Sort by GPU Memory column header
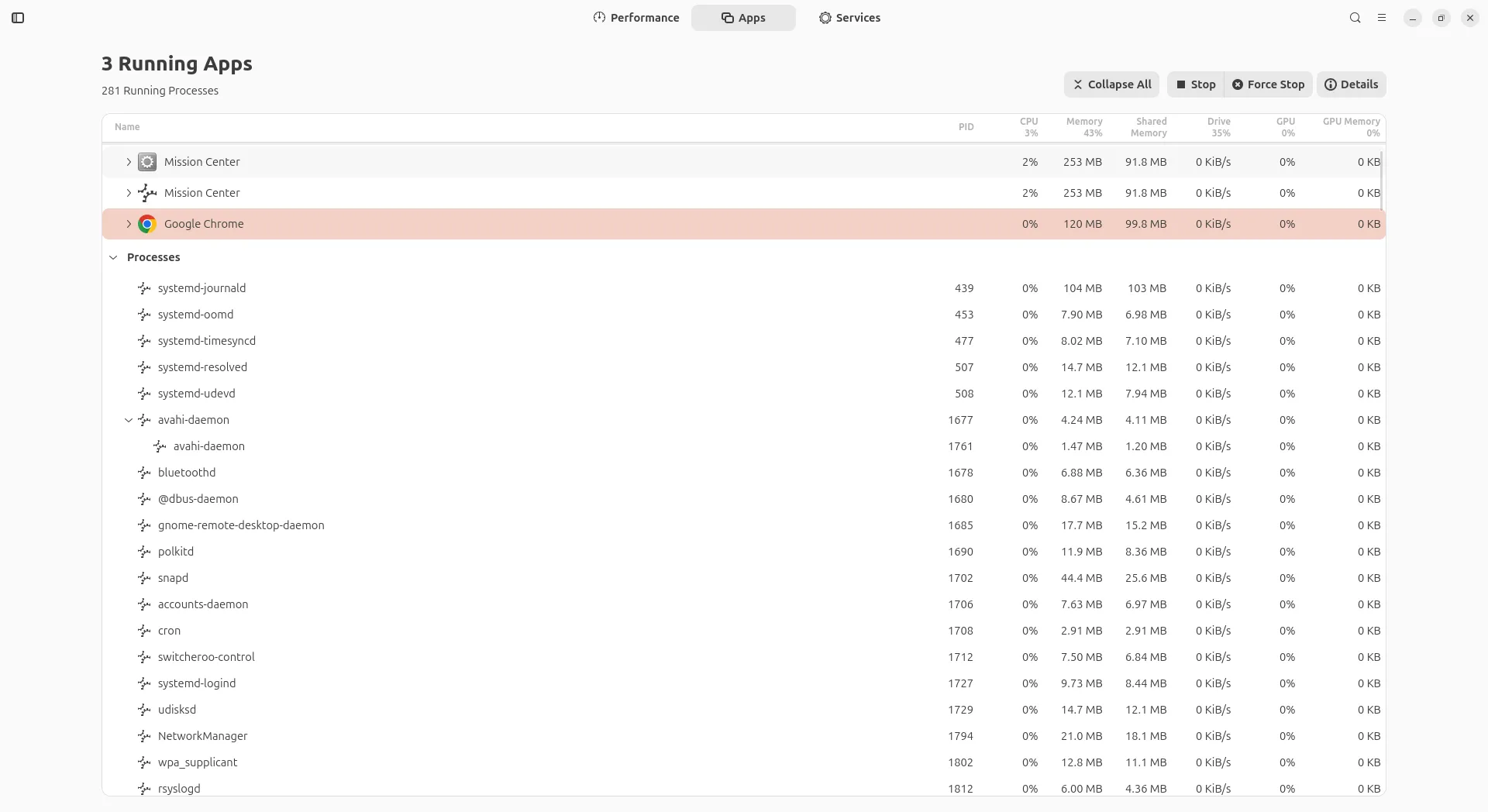This screenshot has height=812, width=1488. (x=1352, y=127)
